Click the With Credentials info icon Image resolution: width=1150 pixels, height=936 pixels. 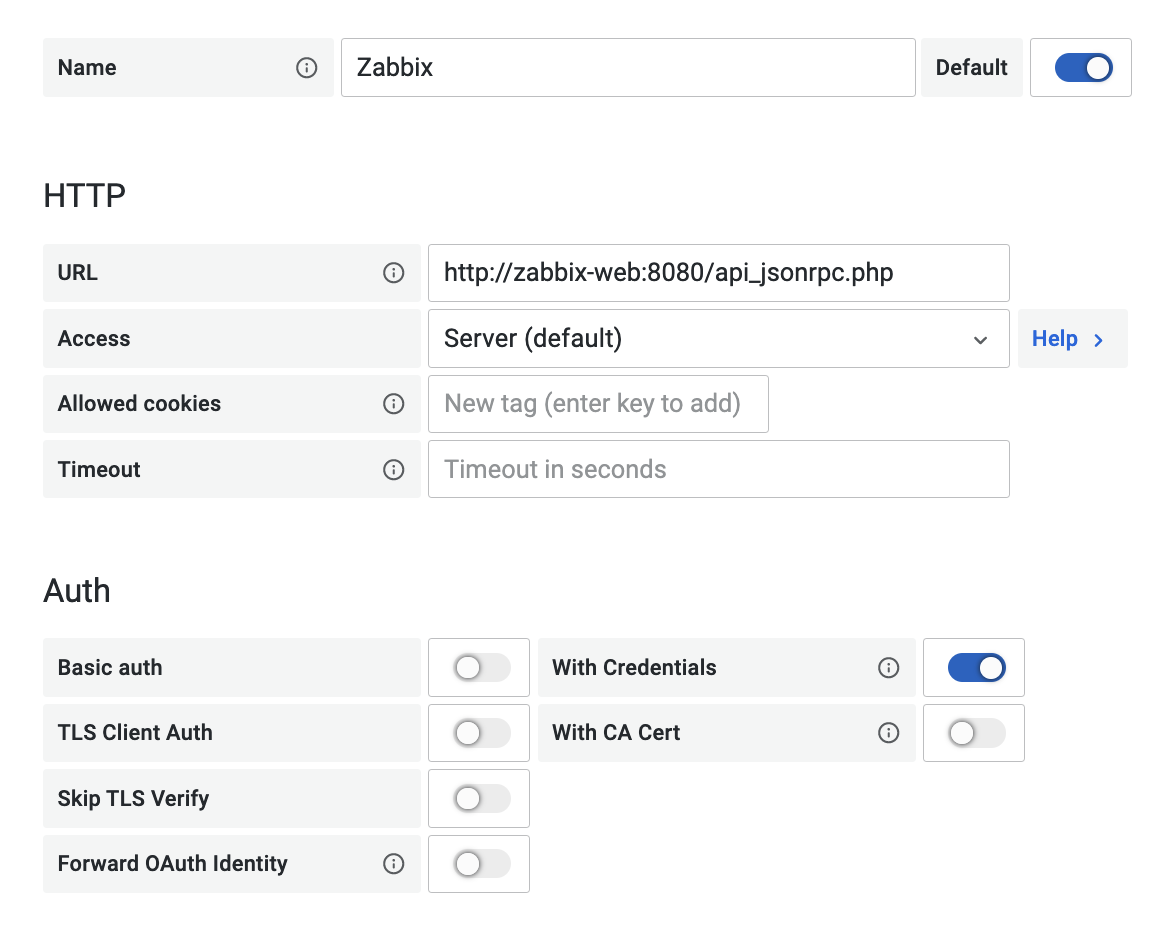point(888,668)
